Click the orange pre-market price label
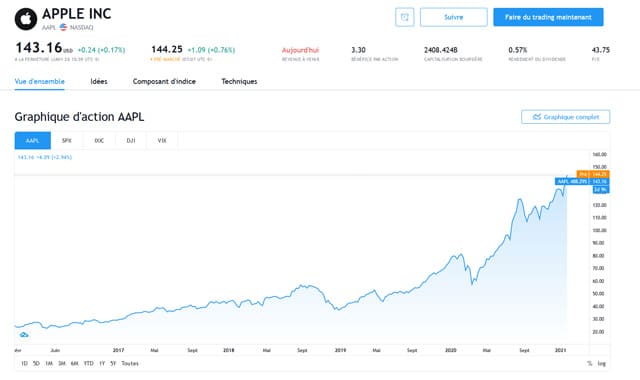 [593, 174]
